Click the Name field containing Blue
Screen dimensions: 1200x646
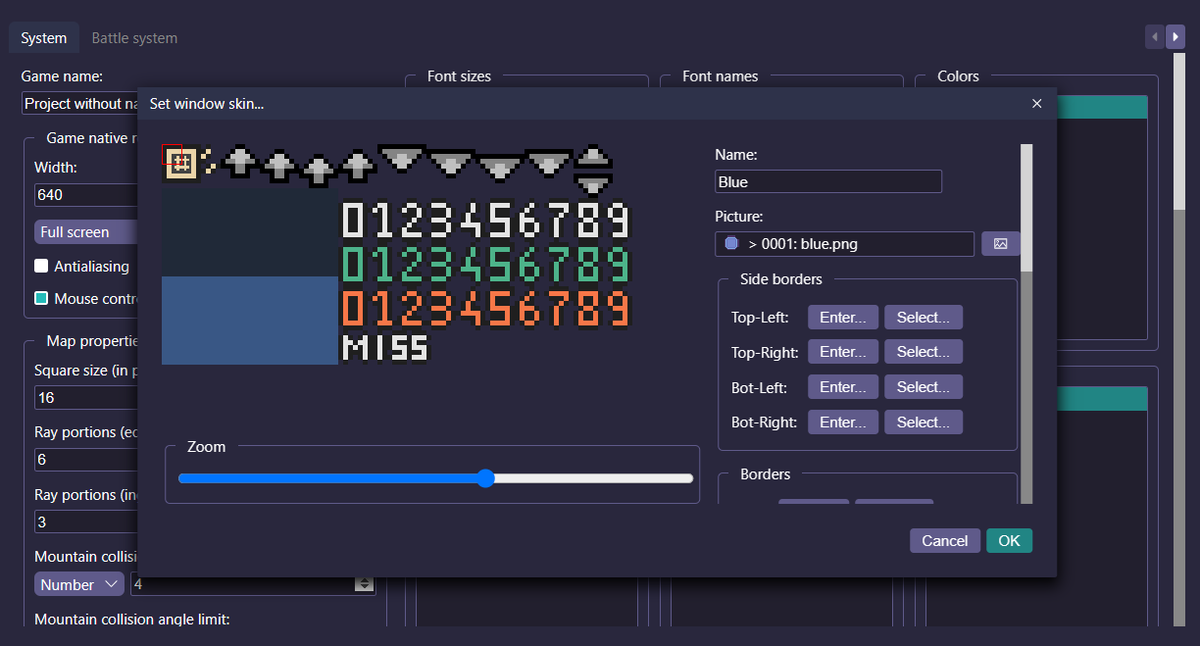(828, 182)
